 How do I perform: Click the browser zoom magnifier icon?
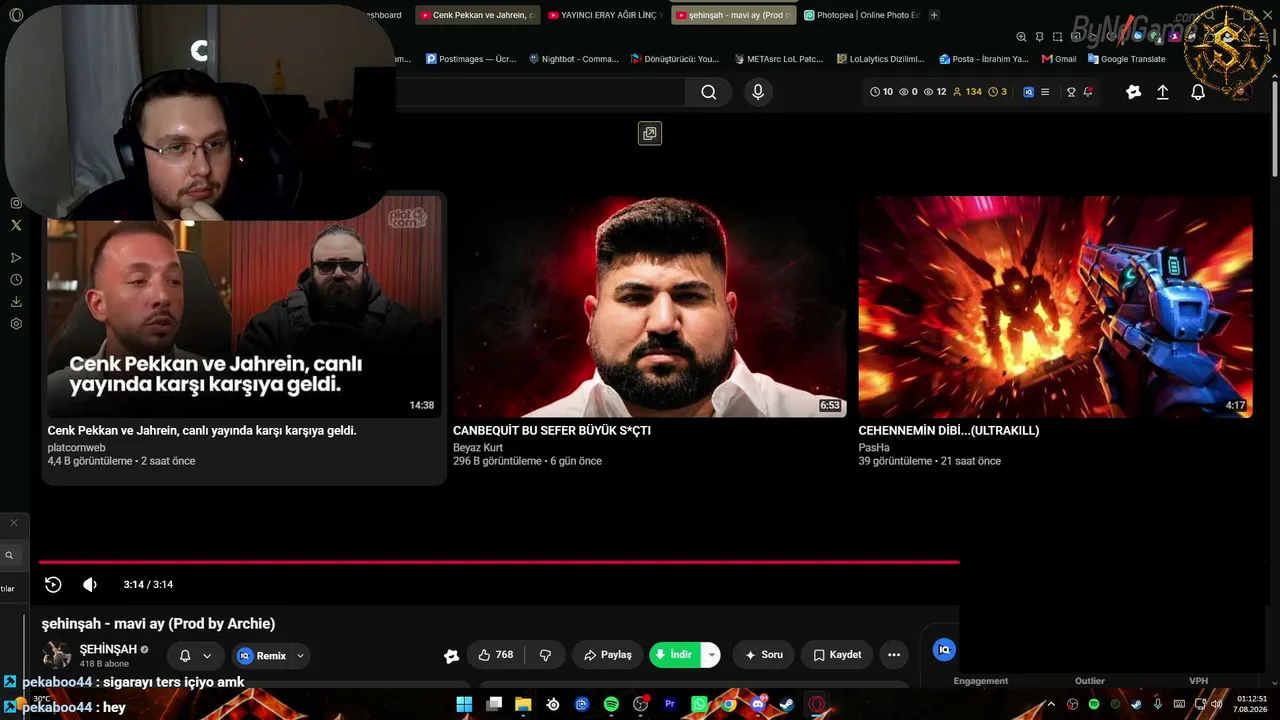pyautogui.click(x=1021, y=37)
